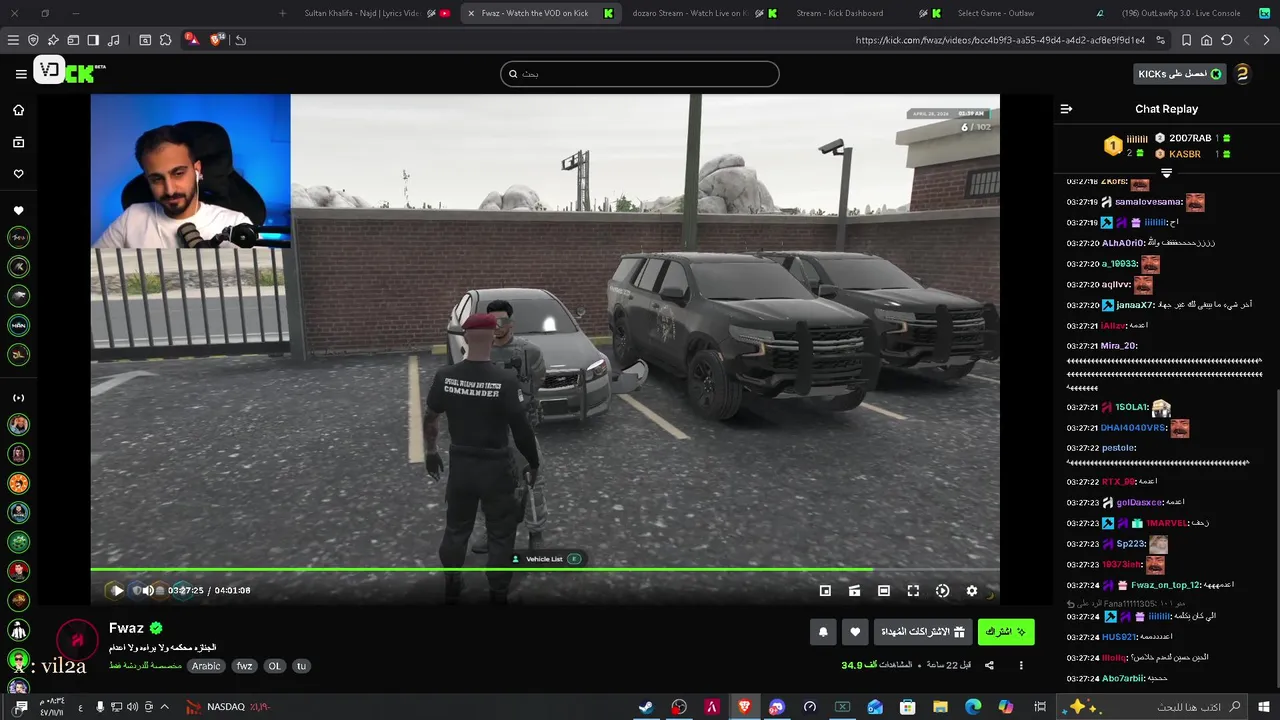Screen dimensions: 1280x720
Task: Click the Arabic tag
Action: click(206, 666)
